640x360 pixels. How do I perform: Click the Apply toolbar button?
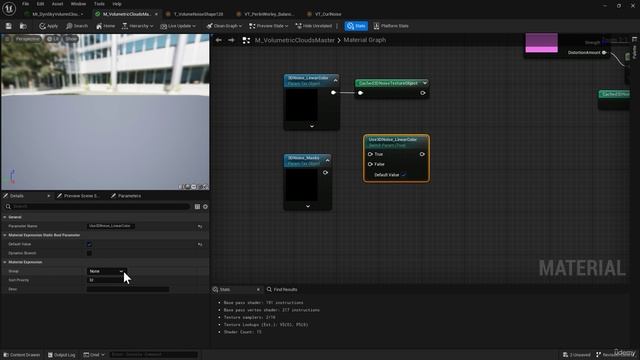tap(49, 26)
